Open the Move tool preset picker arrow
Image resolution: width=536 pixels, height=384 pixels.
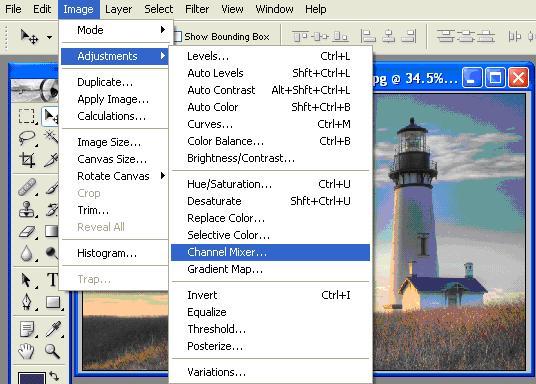point(50,37)
